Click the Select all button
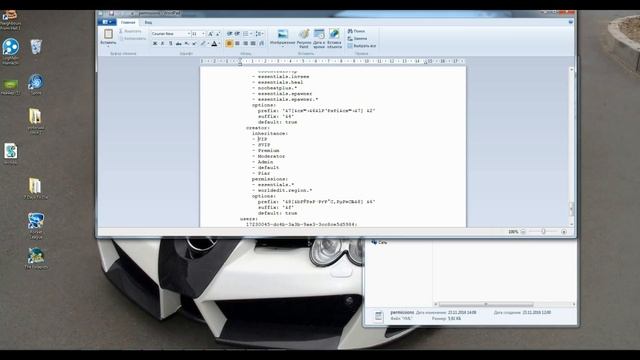The height and width of the screenshot is (360, 640). tap(362, 46)
